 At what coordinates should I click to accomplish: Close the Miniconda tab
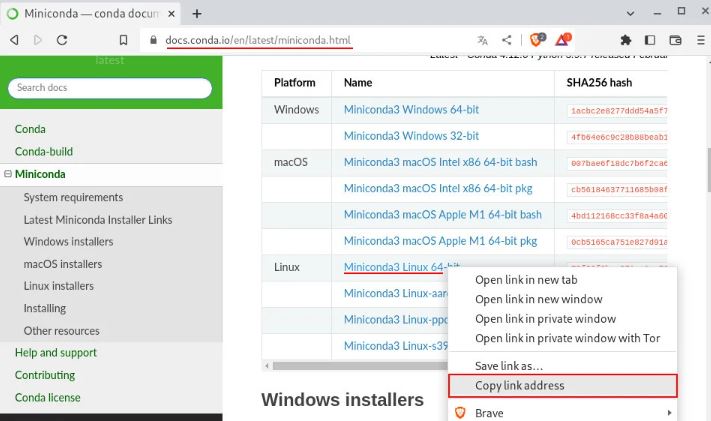click(171, 14)
